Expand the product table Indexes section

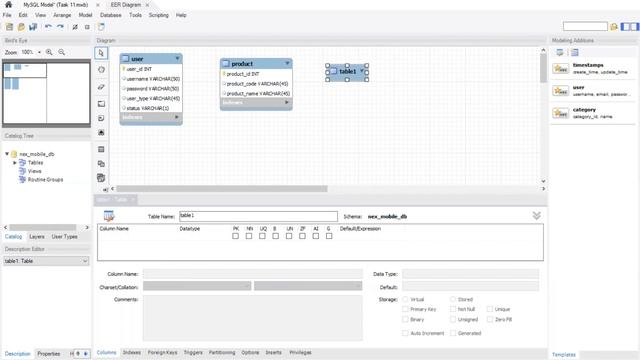(287, 102)
